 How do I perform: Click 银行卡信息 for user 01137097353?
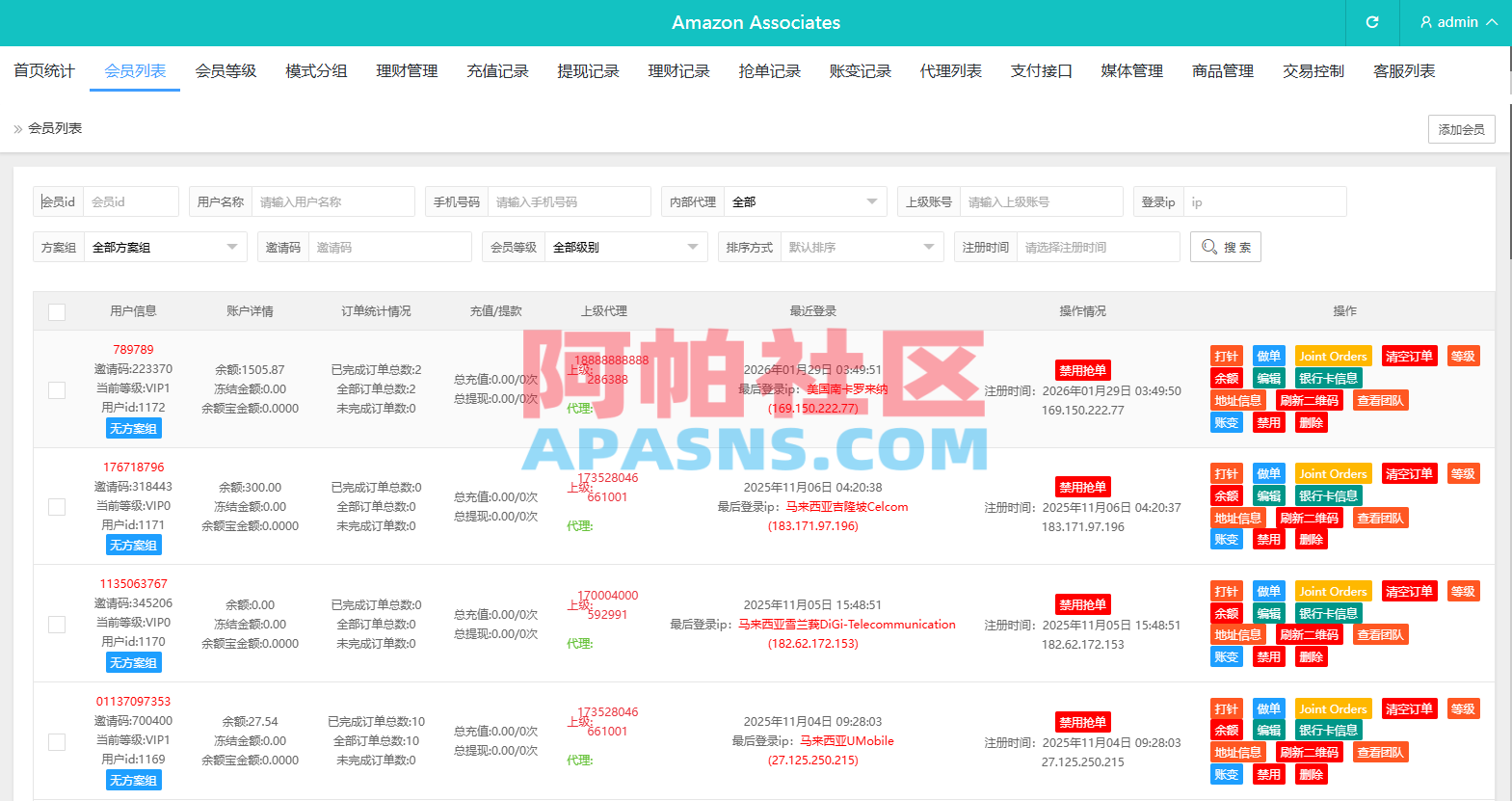(x=1328, y=730)
